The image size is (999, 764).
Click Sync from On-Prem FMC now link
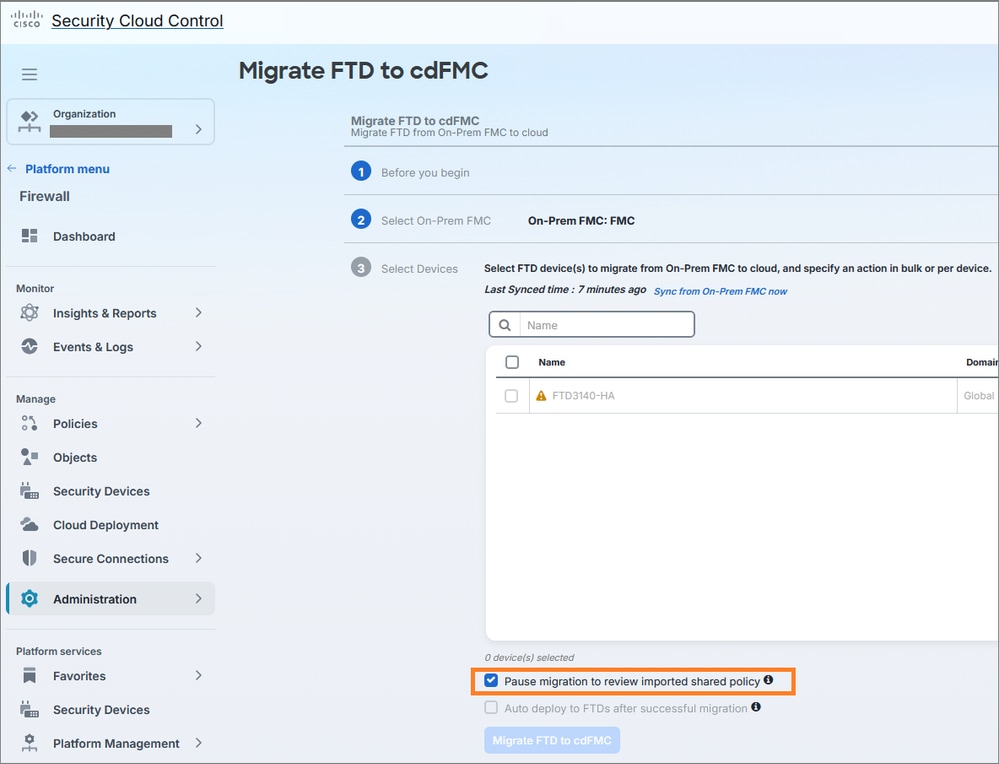(x=721, y=291)
